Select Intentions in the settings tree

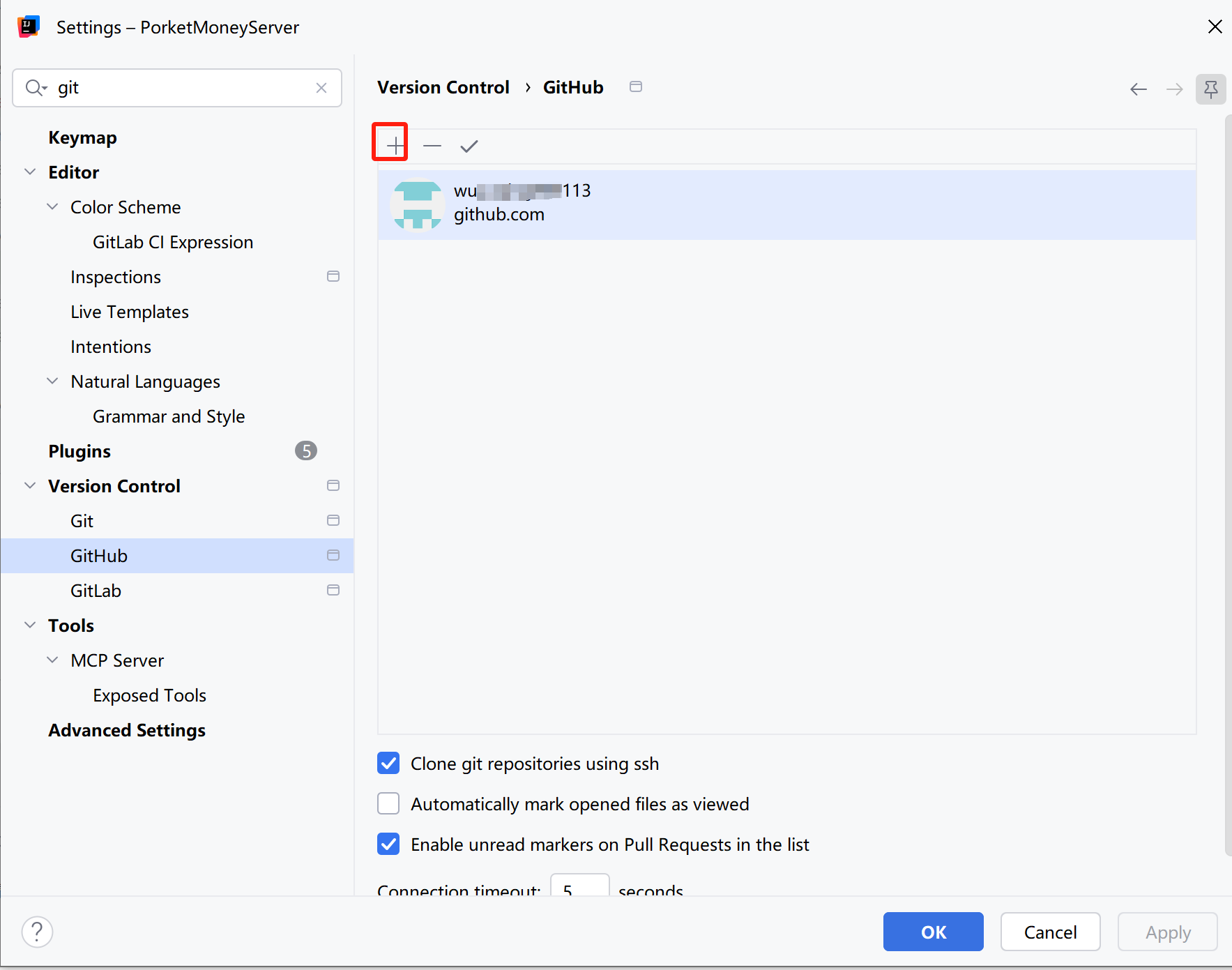[111, 347]
